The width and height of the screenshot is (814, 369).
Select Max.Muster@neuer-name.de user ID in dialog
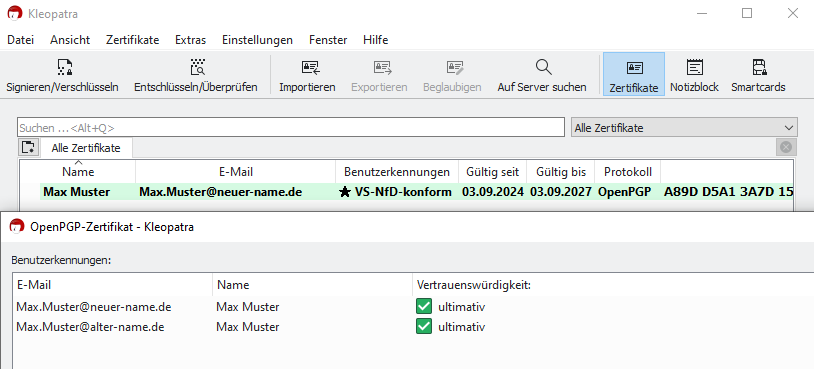pos(94,307)
